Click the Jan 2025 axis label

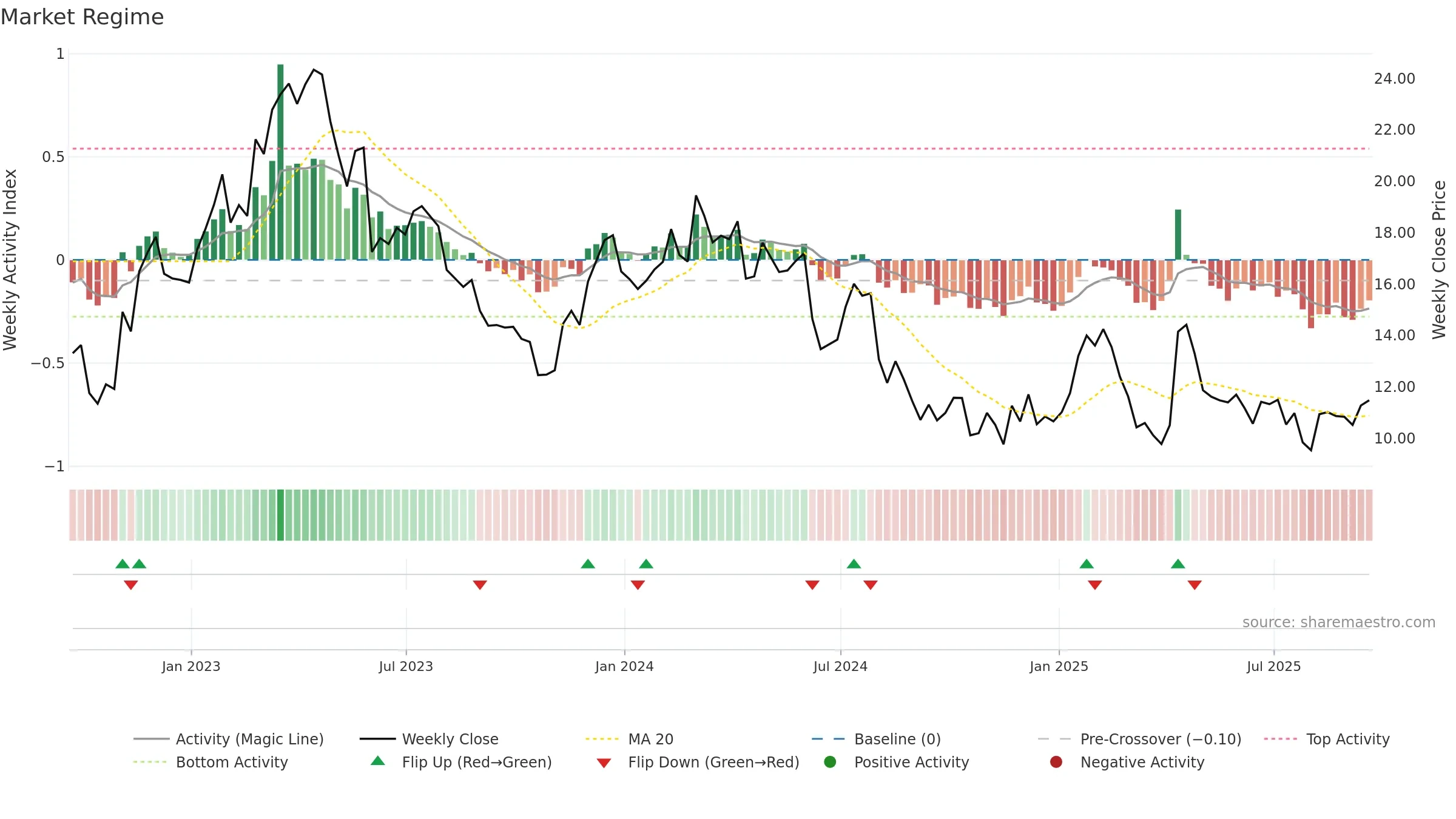pos(1059,666)
